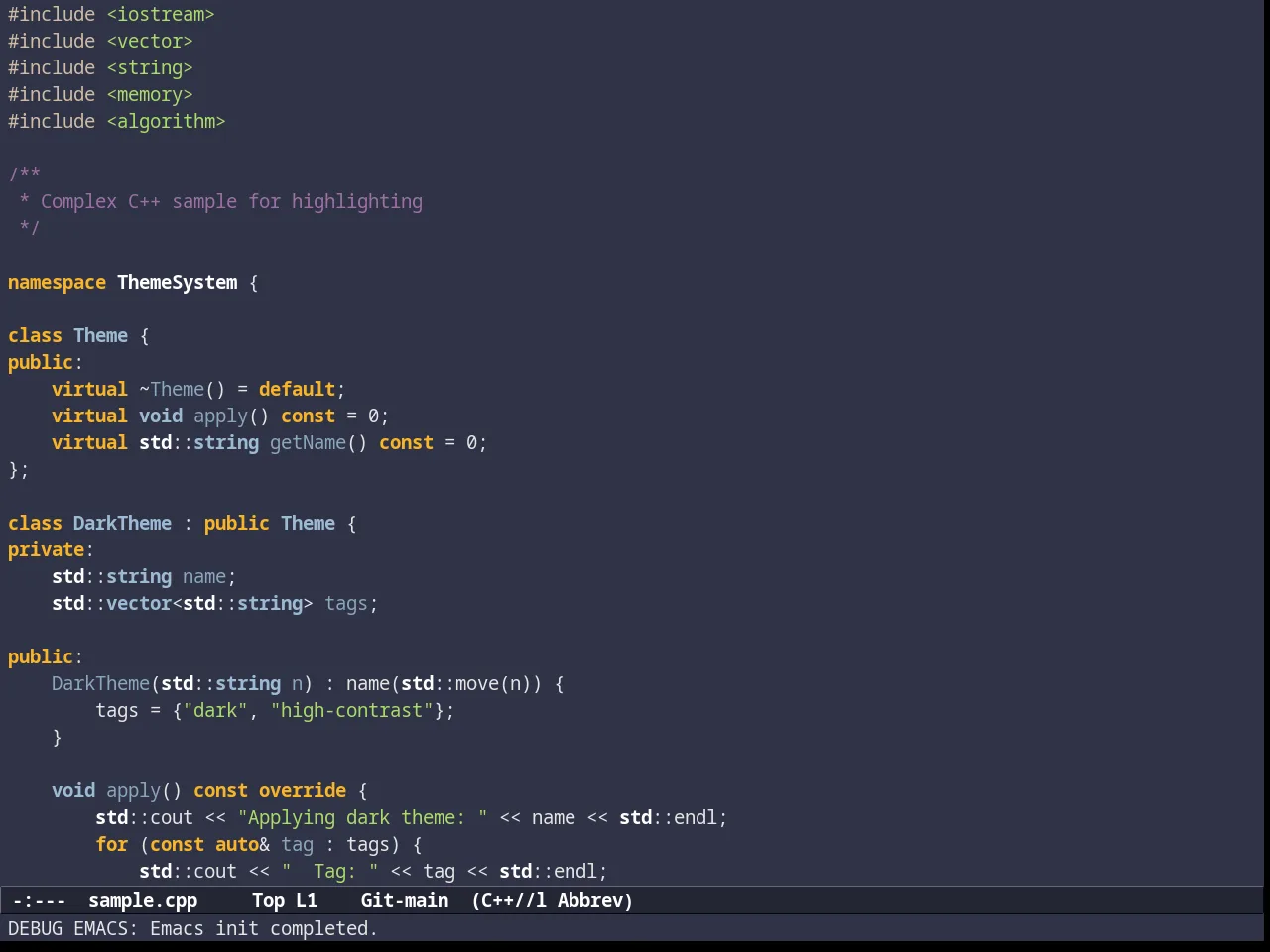Click std::move(n) in constructor initializer

[x=466, y=683]
